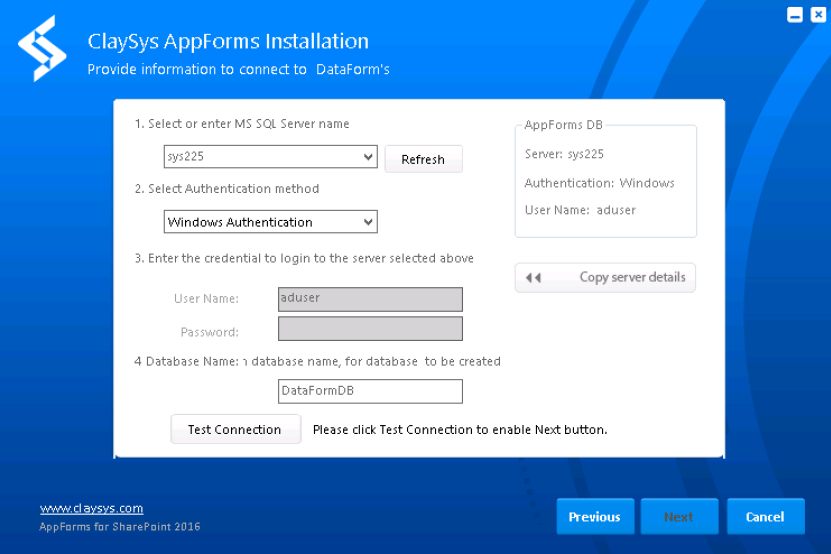This screenshot has width=831, height=554.
Task: Click the Password input field
Action: click(370, 329)
